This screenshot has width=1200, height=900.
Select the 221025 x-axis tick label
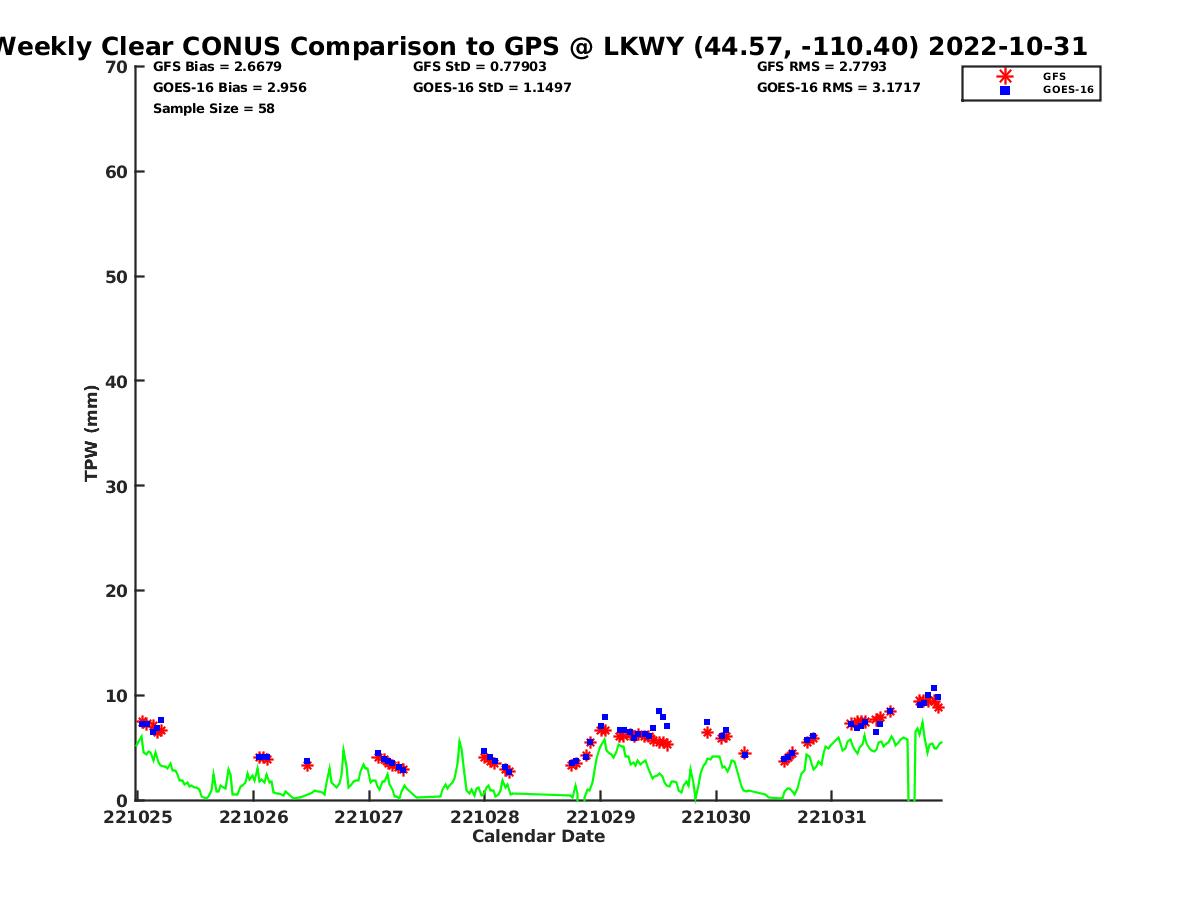click(138, 817)
